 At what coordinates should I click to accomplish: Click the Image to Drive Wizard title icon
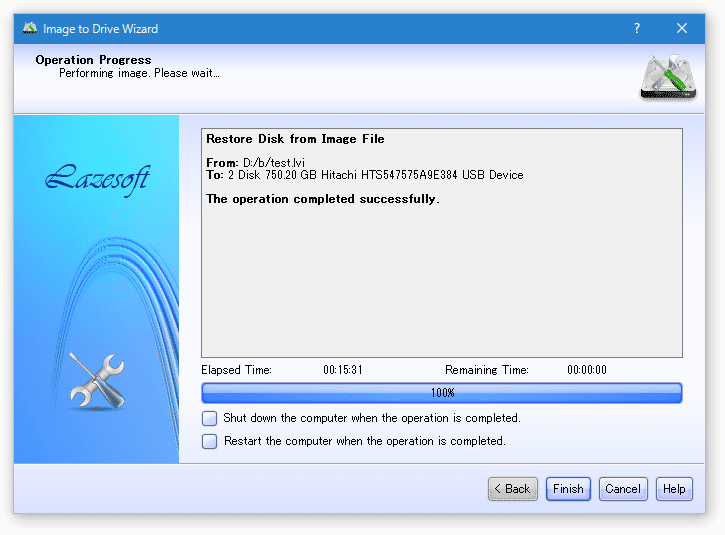click(30, 28)
